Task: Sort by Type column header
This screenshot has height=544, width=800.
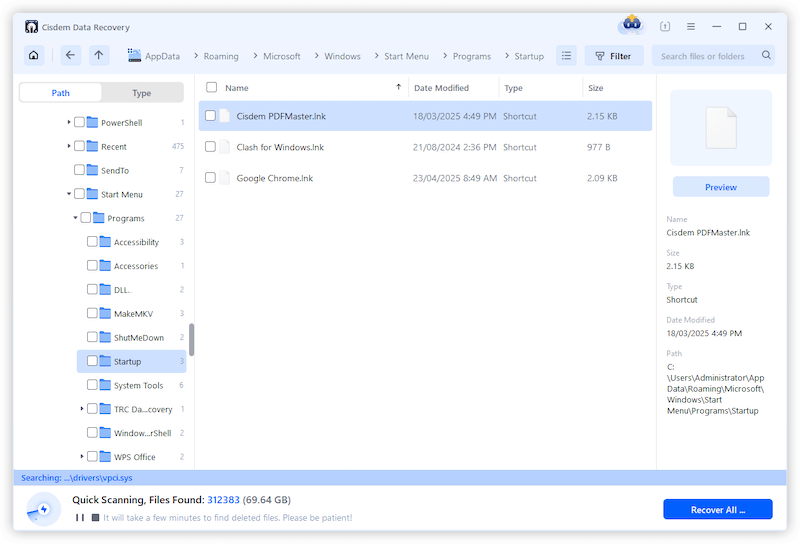Action: coord(513,88)
